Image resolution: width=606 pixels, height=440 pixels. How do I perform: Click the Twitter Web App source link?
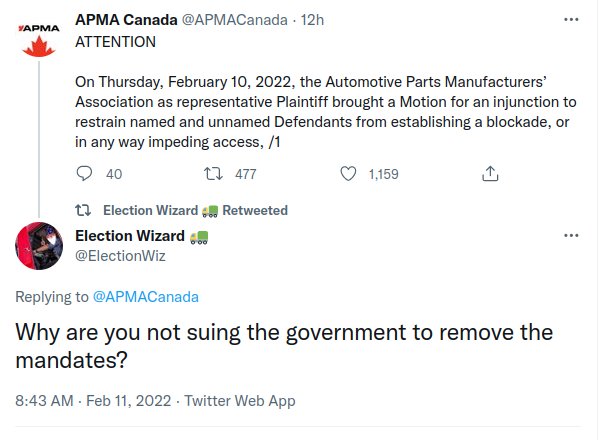click(x=239, y=401)
